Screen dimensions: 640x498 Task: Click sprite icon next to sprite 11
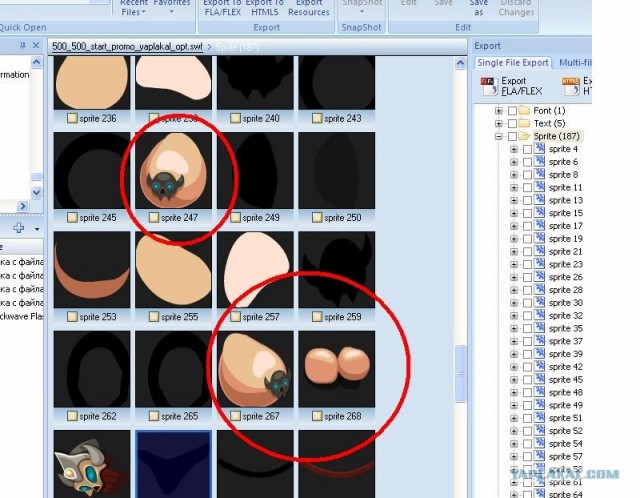pyautogui.click(x=539, y=187)
